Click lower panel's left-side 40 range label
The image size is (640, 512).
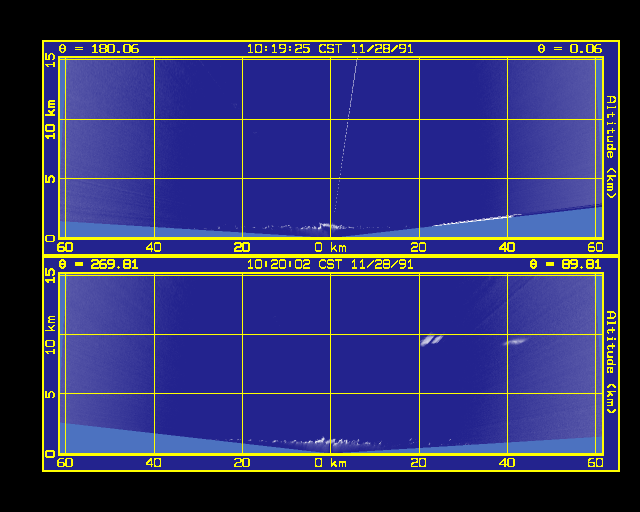pos(154,463)
